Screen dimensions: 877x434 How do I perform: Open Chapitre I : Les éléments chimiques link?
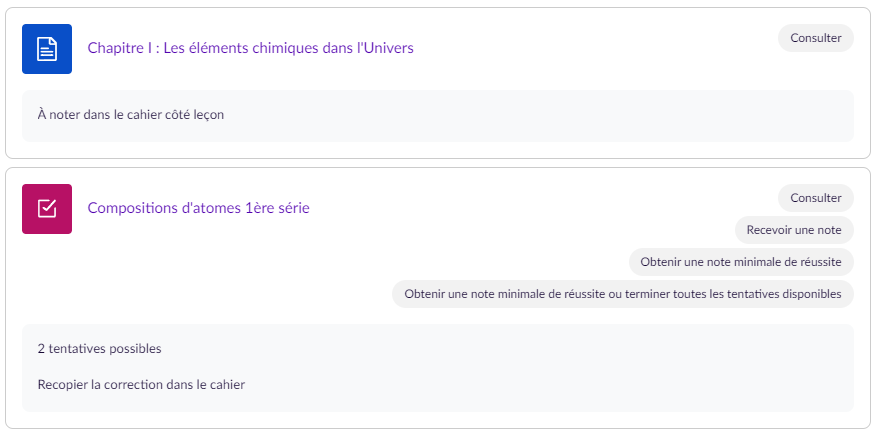[x=250, y=48]
